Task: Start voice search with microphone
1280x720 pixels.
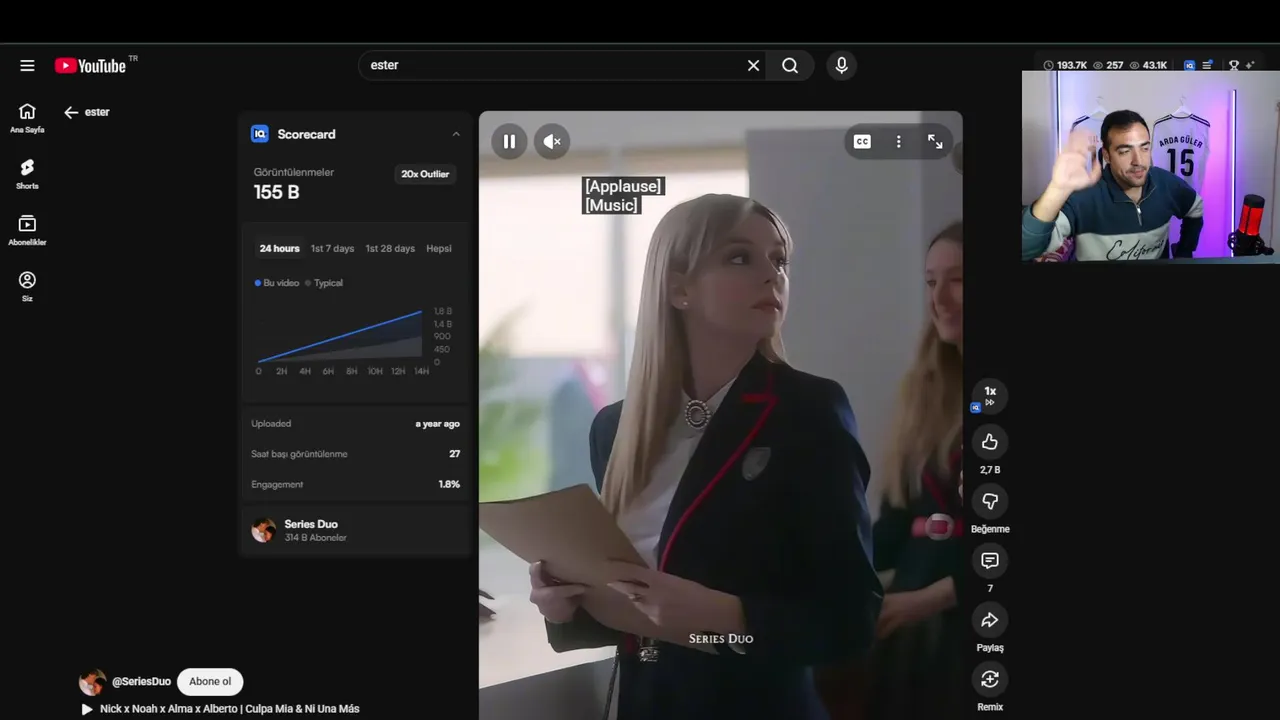Action: (x=841, y=65)
